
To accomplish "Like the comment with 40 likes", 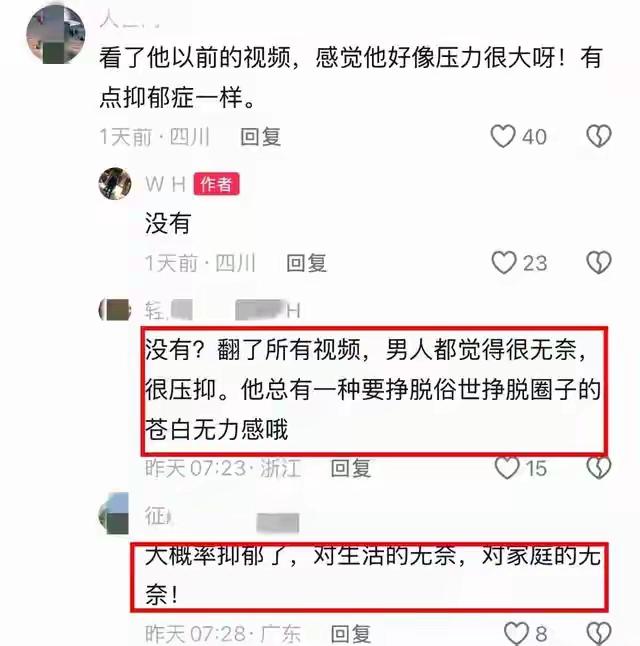I will [x=503, y=136].
